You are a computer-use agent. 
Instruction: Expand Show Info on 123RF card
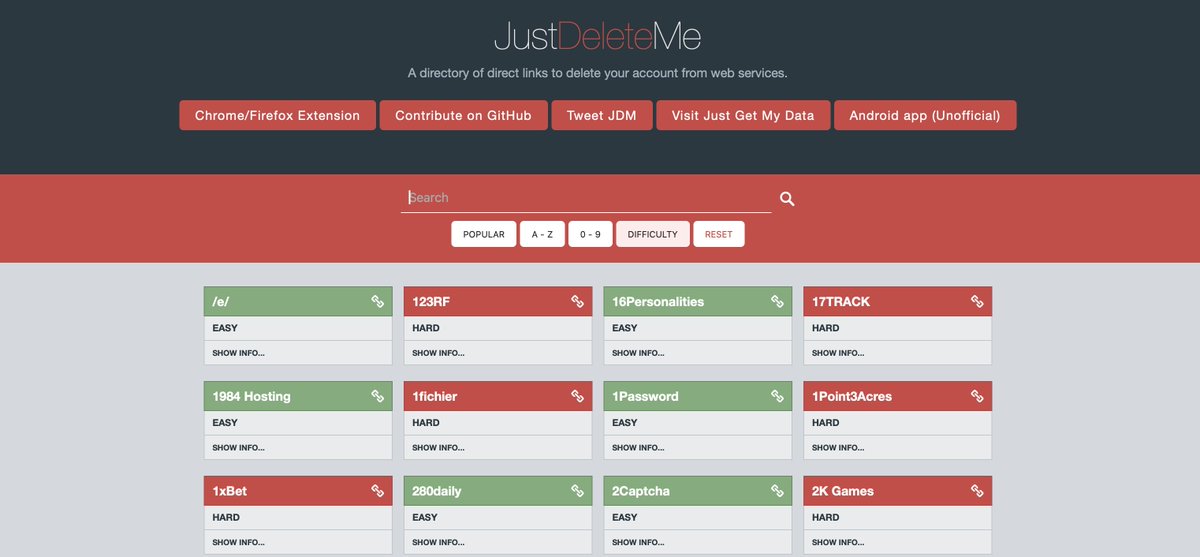(438, 353)
